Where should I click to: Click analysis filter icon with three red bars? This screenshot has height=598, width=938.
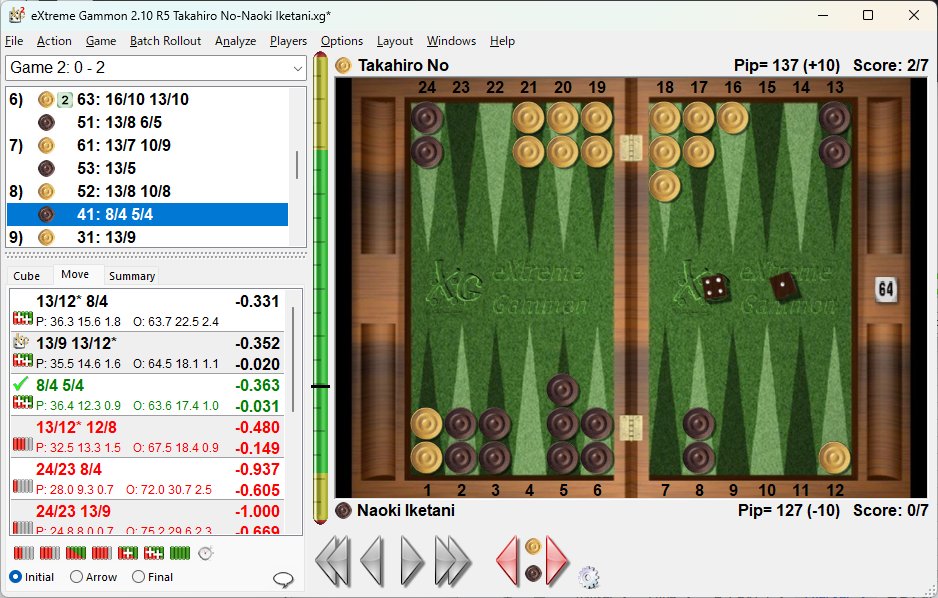(50, 553)
